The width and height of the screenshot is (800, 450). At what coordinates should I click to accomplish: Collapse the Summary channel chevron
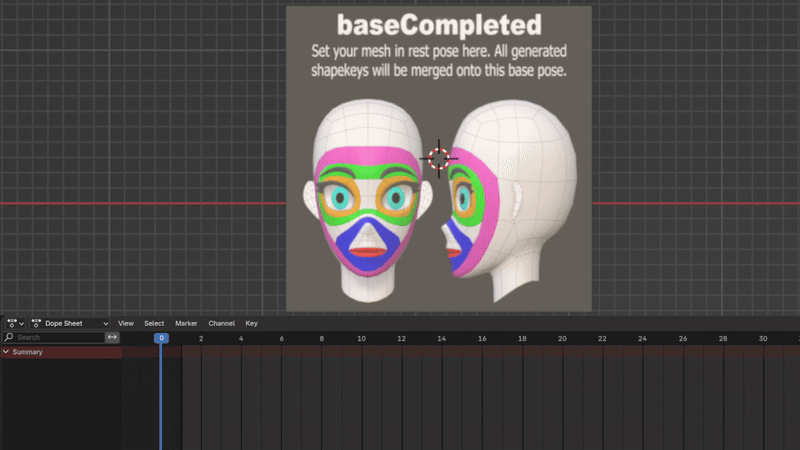point(6,352)
